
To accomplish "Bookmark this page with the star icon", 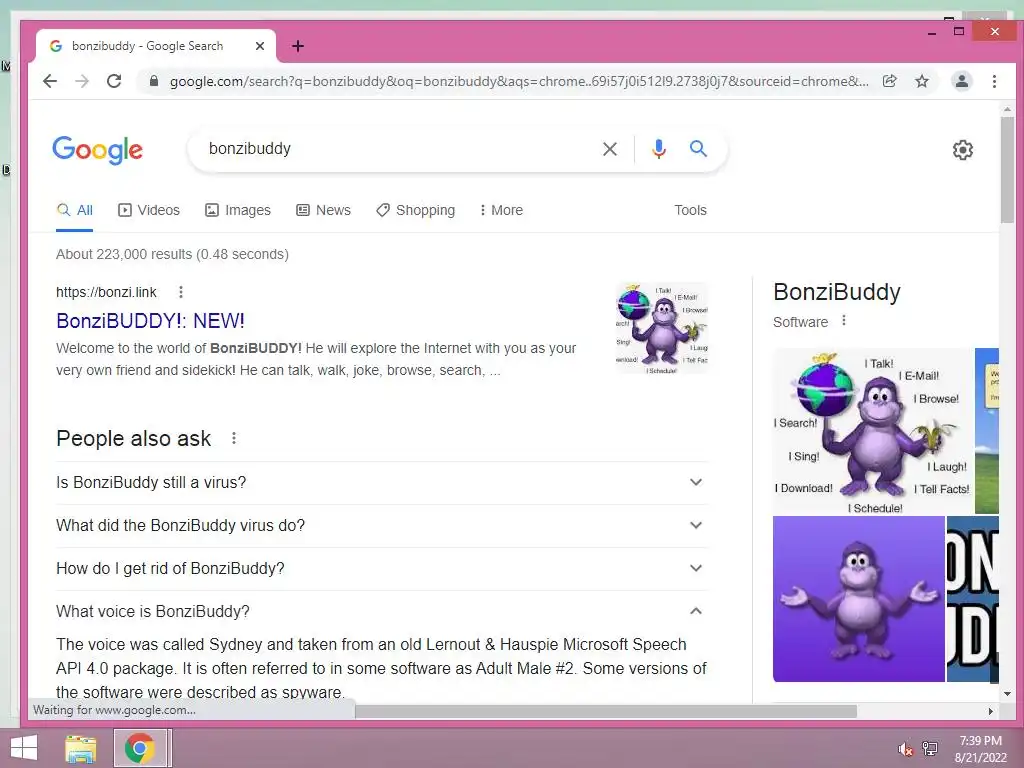I will 921,81.
